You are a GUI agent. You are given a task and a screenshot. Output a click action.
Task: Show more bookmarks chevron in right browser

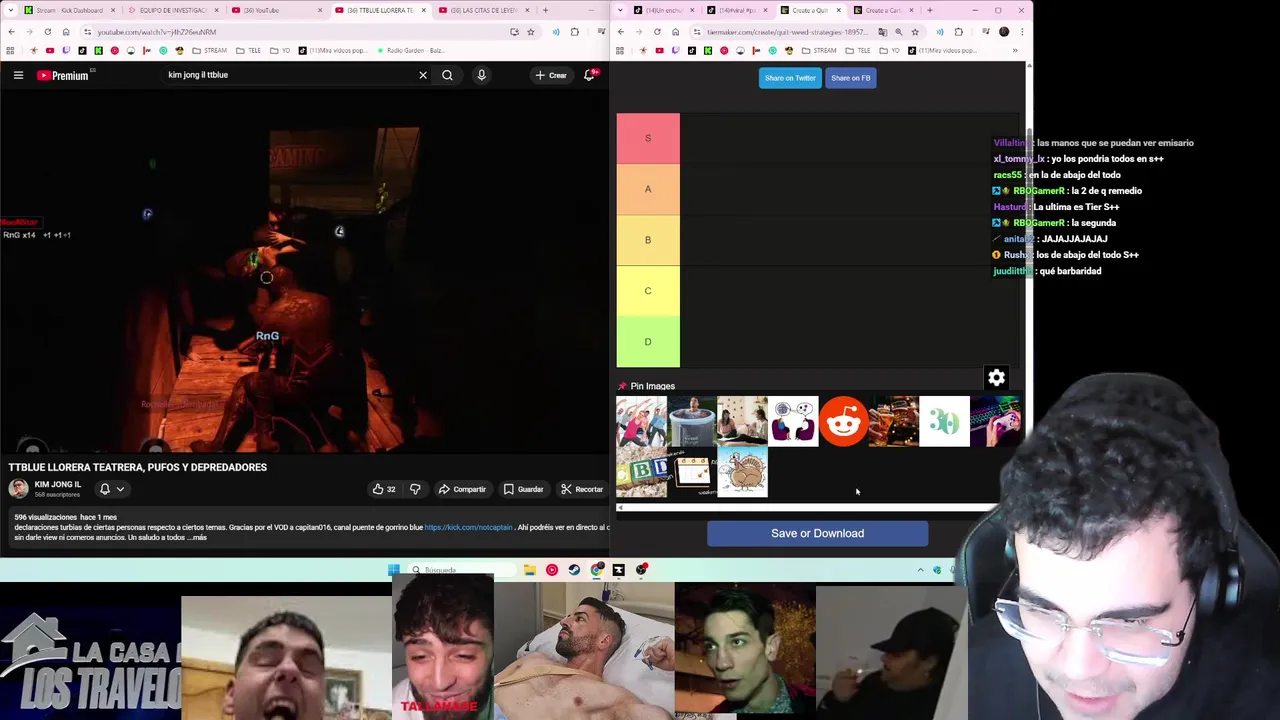coord(1014,50)
